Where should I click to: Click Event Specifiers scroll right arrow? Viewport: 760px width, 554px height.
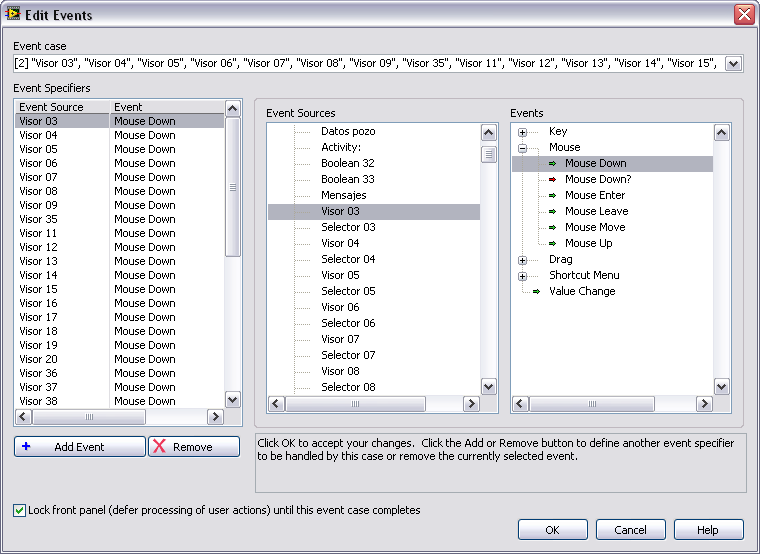coord(215,417)
